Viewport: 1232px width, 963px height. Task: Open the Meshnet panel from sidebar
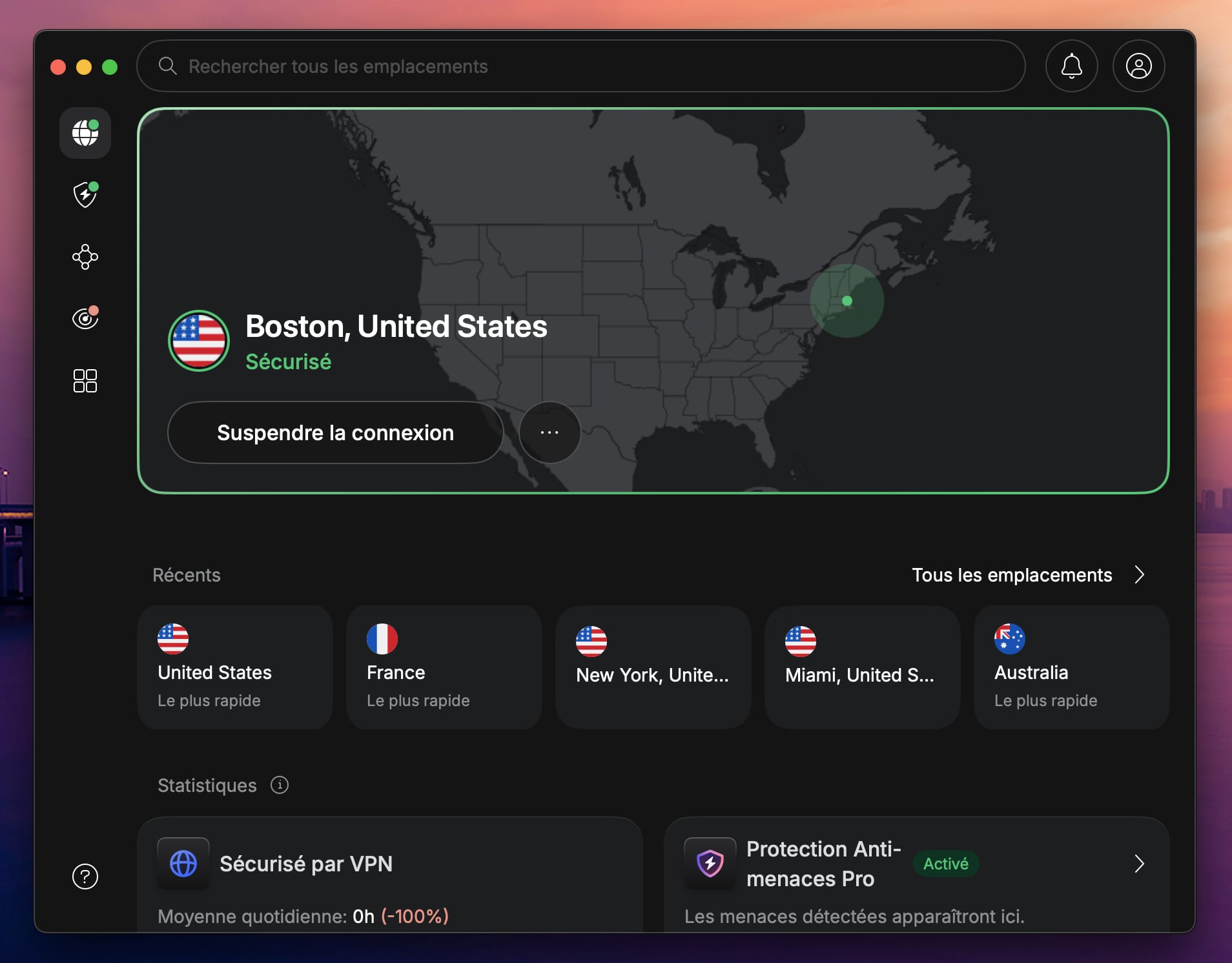coord(85,257)
